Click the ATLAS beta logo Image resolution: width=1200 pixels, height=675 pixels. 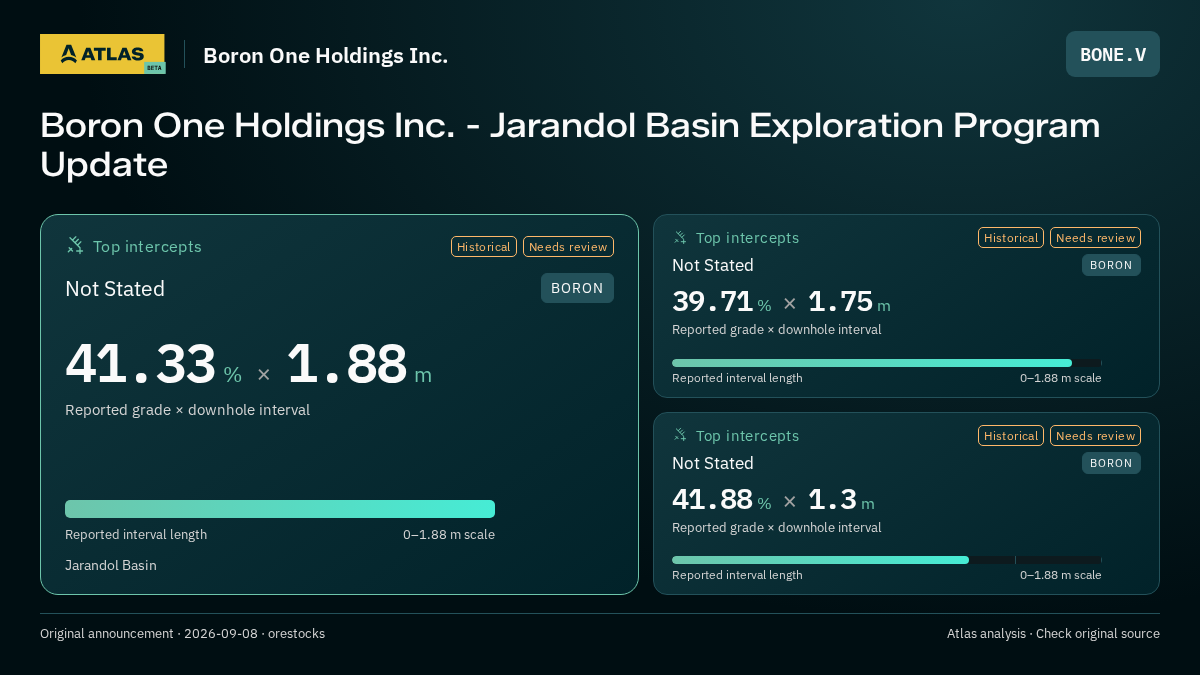(102, 54)
